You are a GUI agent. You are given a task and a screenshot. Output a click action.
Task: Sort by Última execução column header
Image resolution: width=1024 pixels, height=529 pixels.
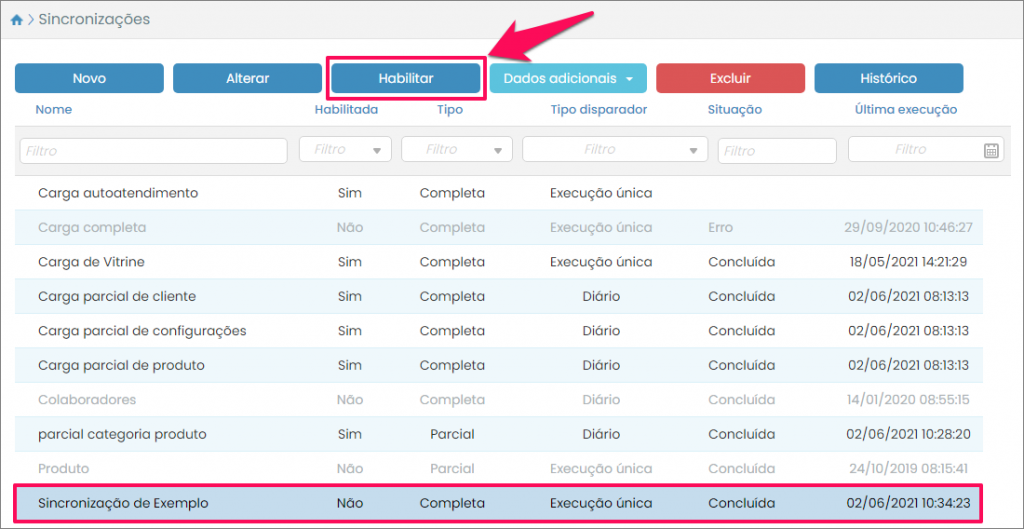tap(905, 109)
